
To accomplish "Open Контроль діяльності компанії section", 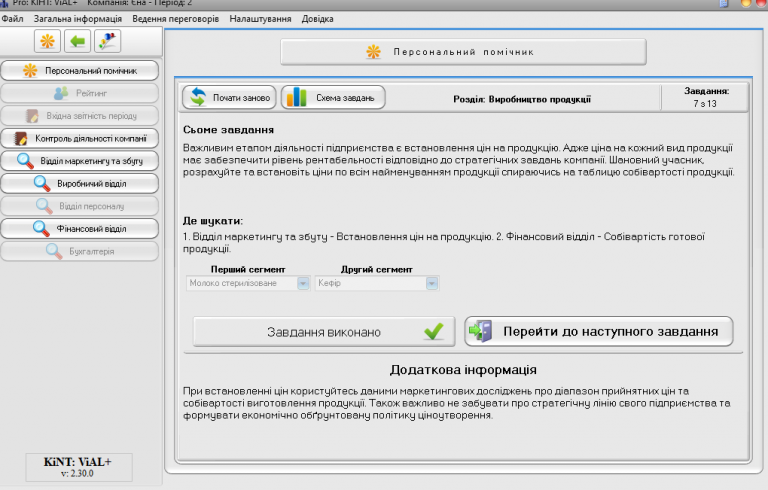I will (80, 138).
